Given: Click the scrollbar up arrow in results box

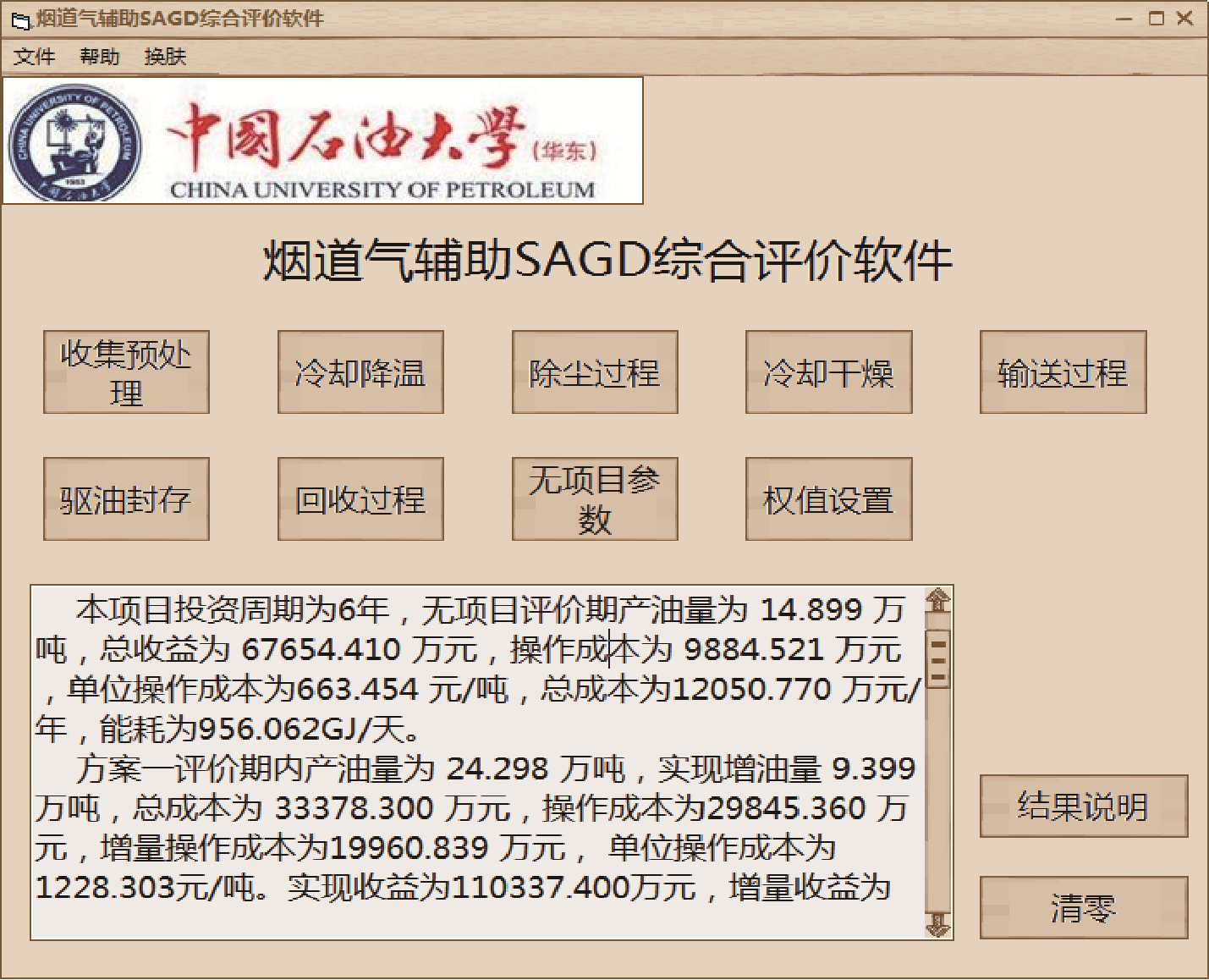Looking at the screenshot, I should pyautogui.click(x=937, y=601).
